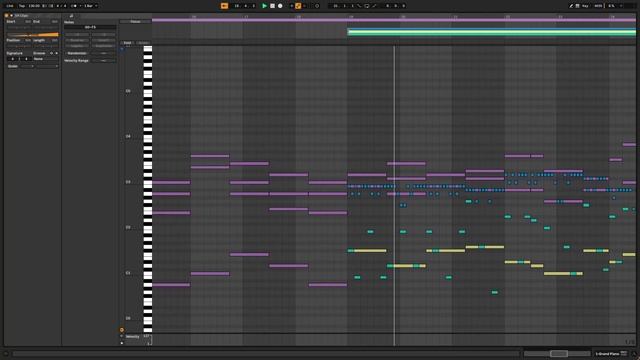
Task: Click the computer MIDI keyboard icon
Action: (x=578, y=6)
